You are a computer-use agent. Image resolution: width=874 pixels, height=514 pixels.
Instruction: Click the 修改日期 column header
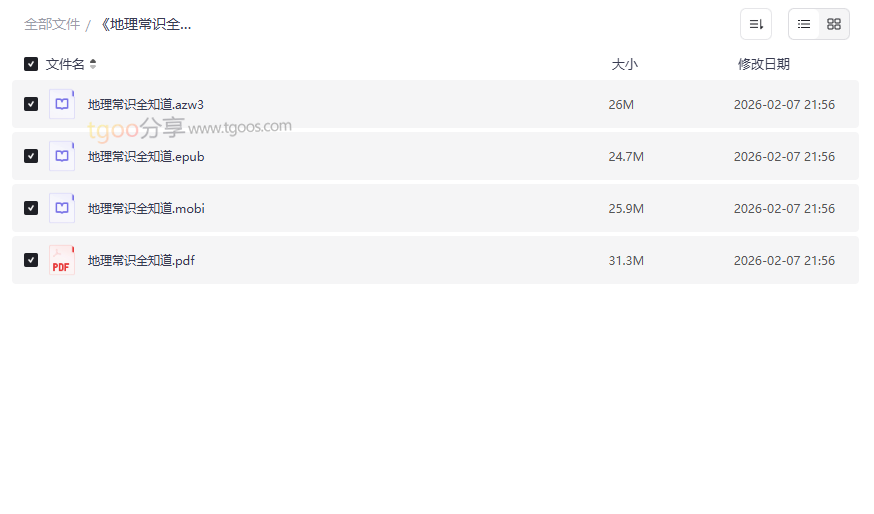(x=763, y=64)
